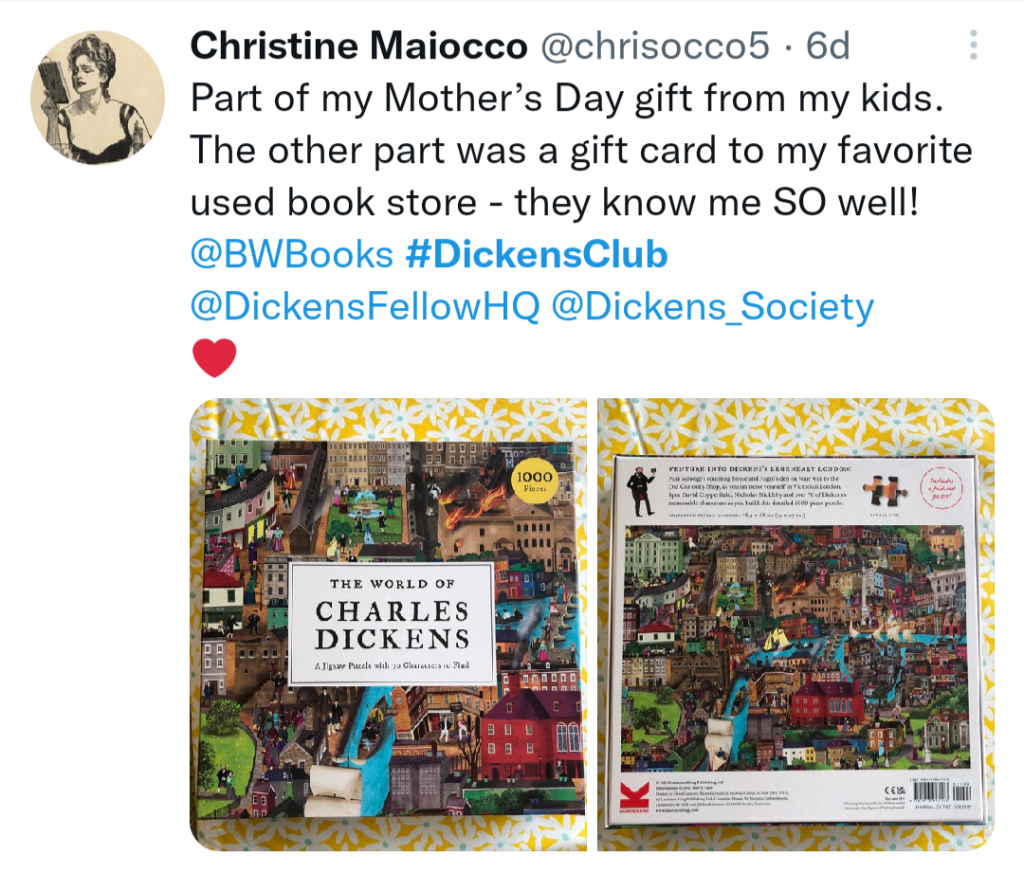This screenshot has height=872, width=1024.
Task: Open the @DickensFellowHQ mention
Action: [364, 306]
